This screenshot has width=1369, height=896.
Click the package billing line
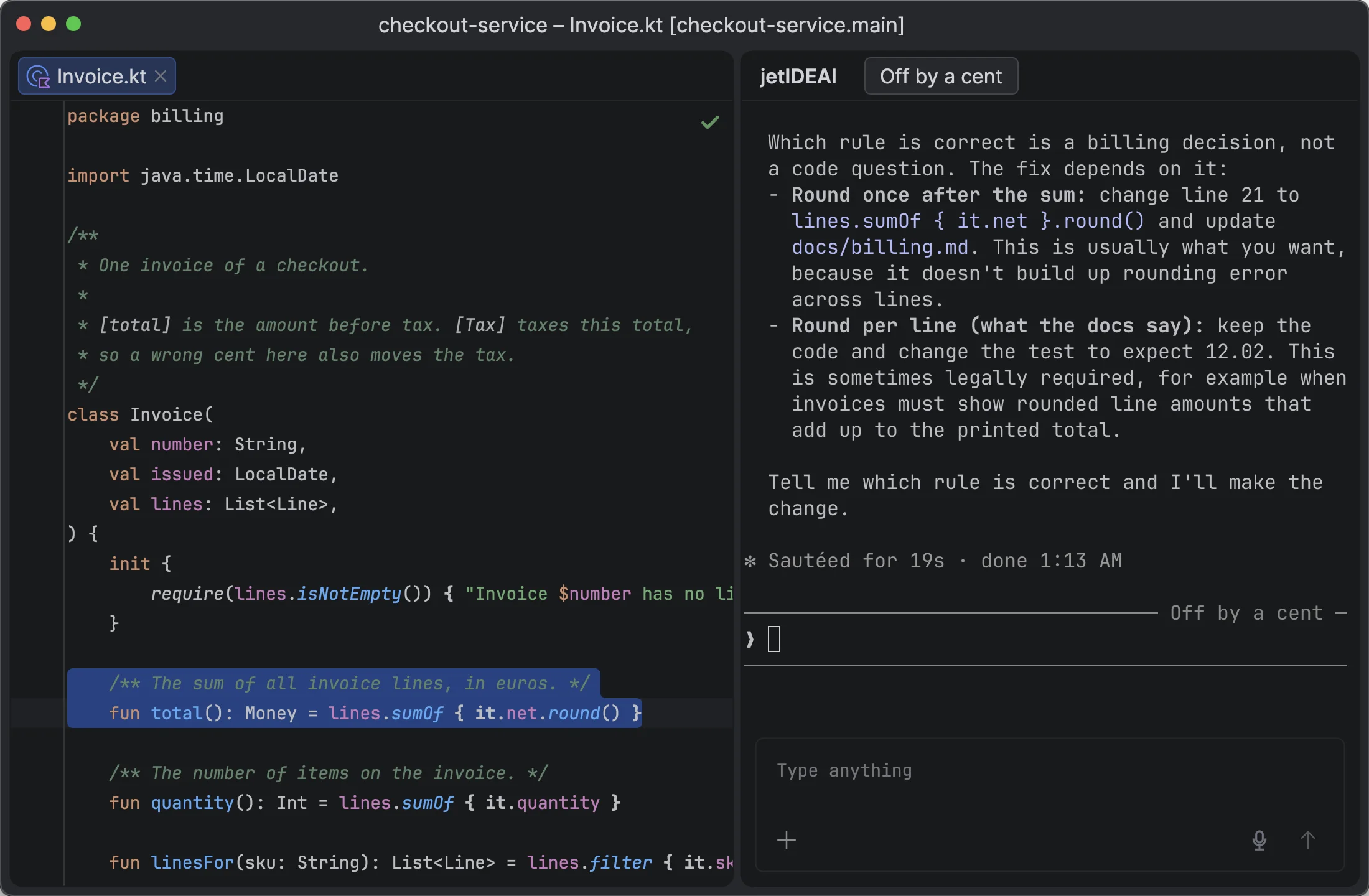[x=146, y=116]
